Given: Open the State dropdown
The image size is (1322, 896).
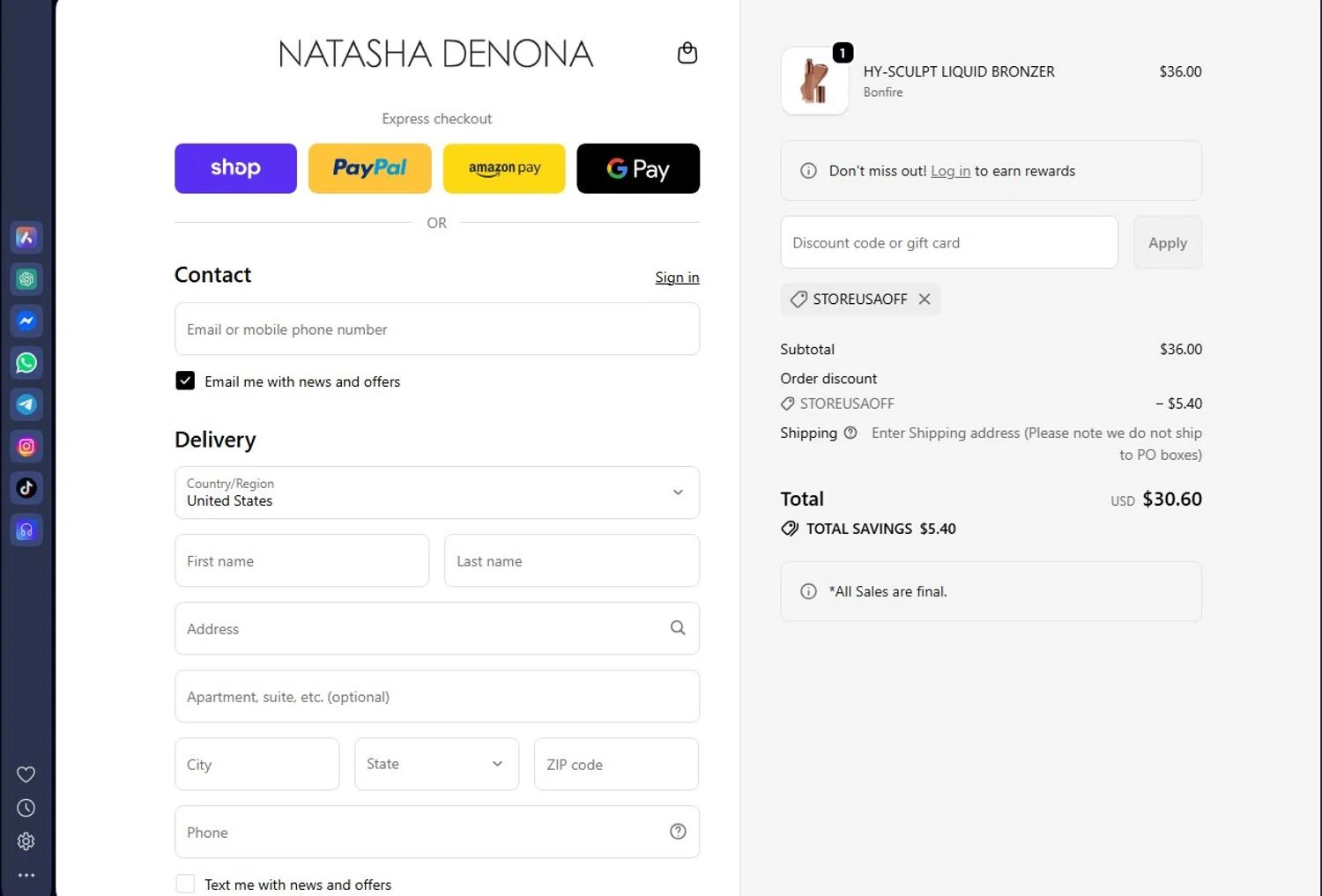Looking at the screenshot, I should (x=437, y=764).
